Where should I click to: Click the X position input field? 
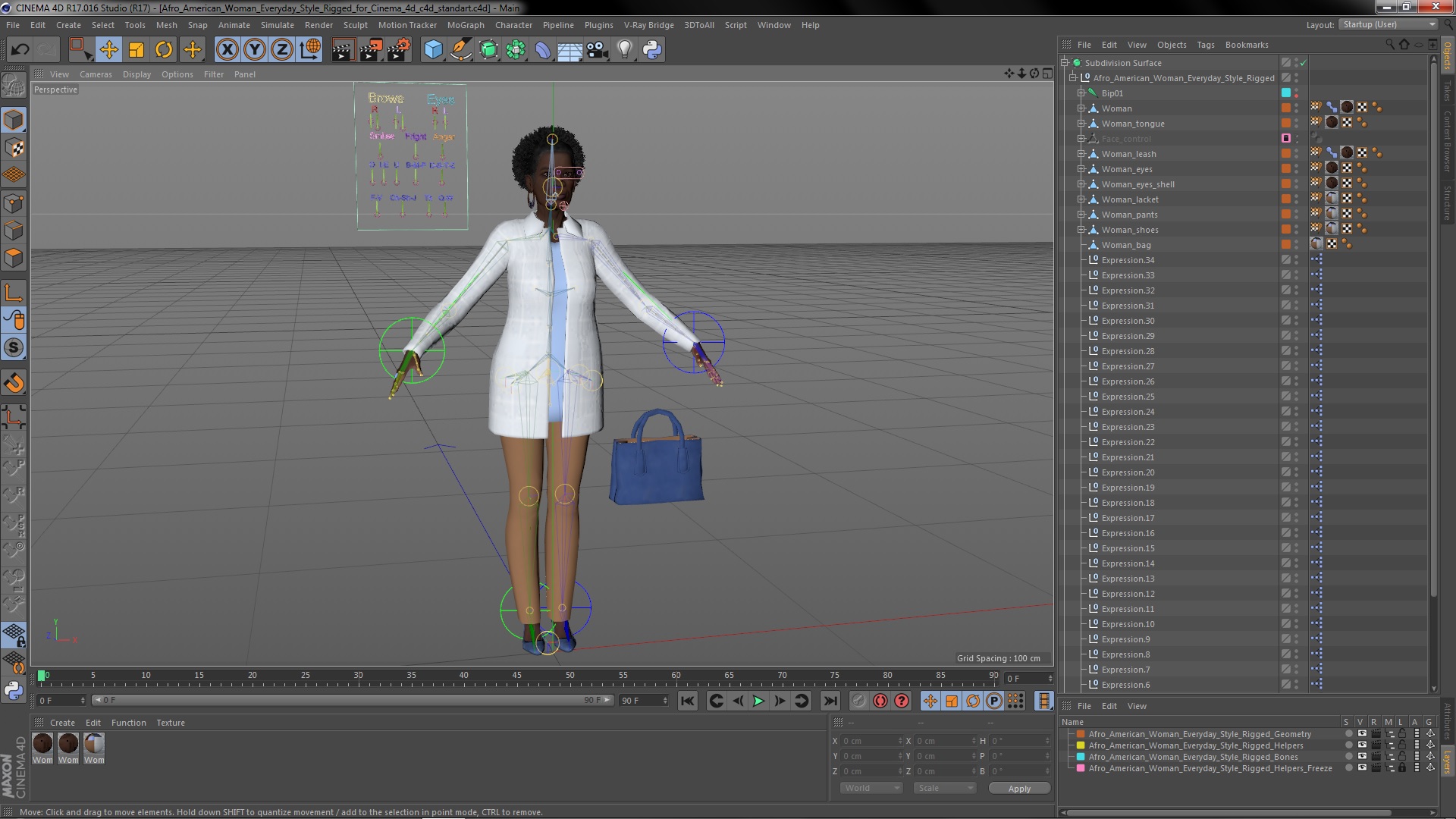point(871,741)
